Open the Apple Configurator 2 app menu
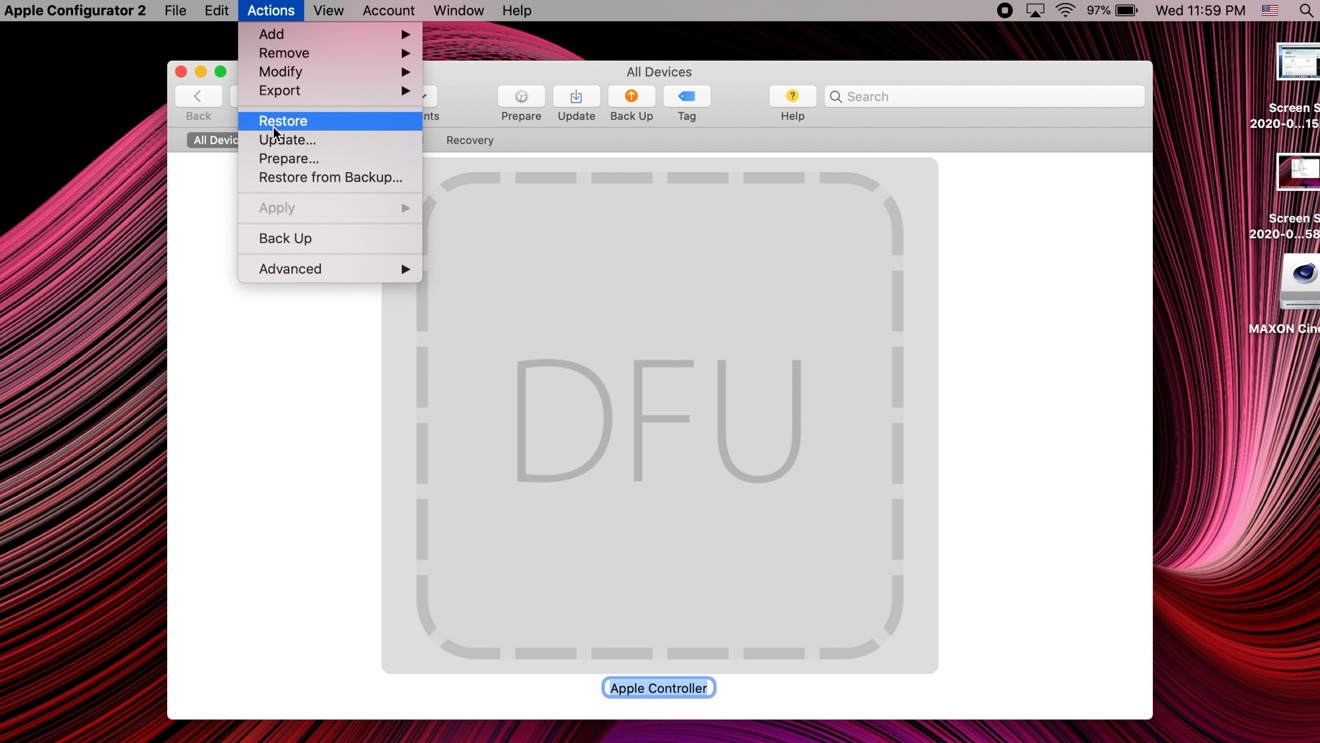 (x=75, y=10)
